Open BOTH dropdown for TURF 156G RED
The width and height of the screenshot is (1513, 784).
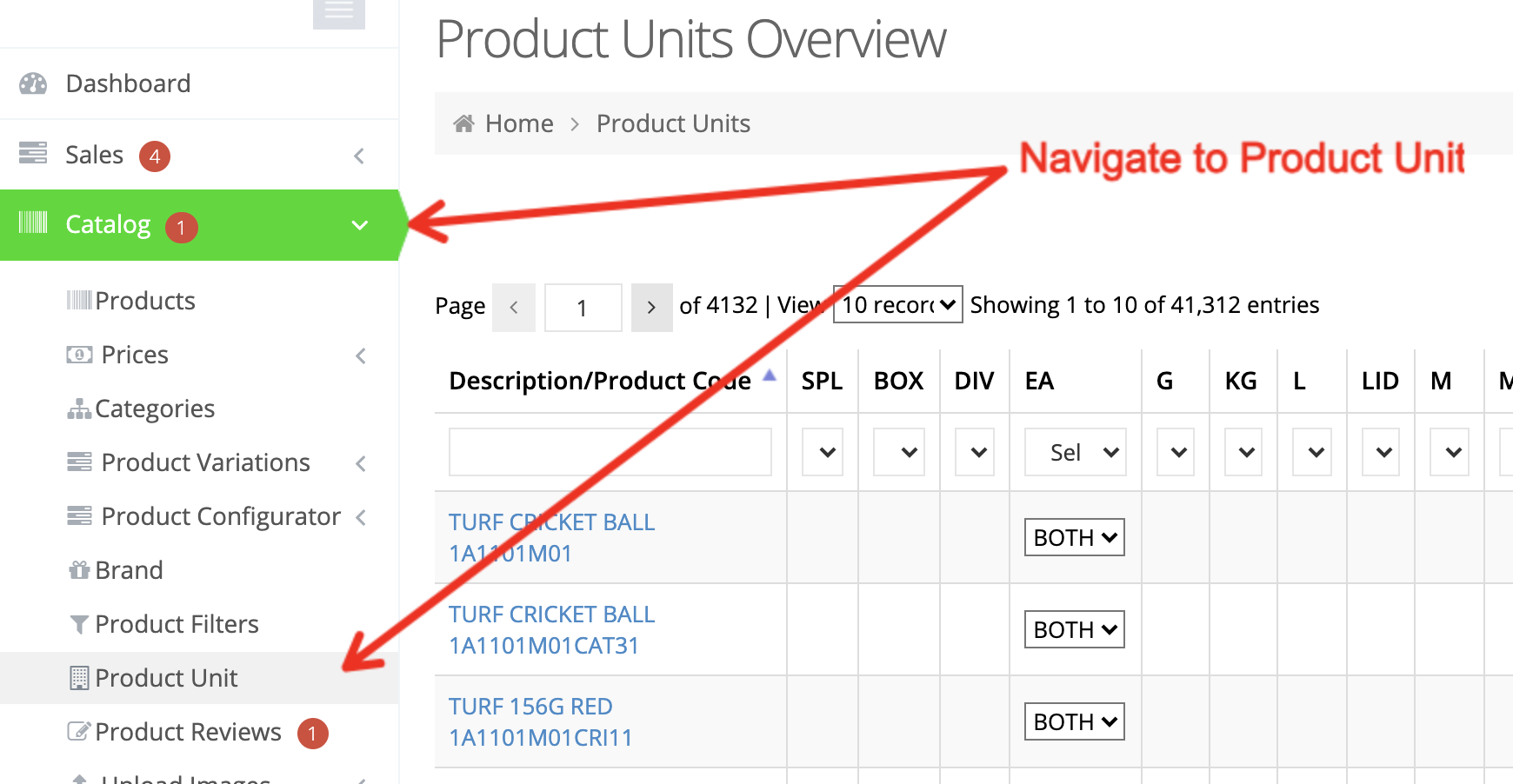pos(1074,721)
